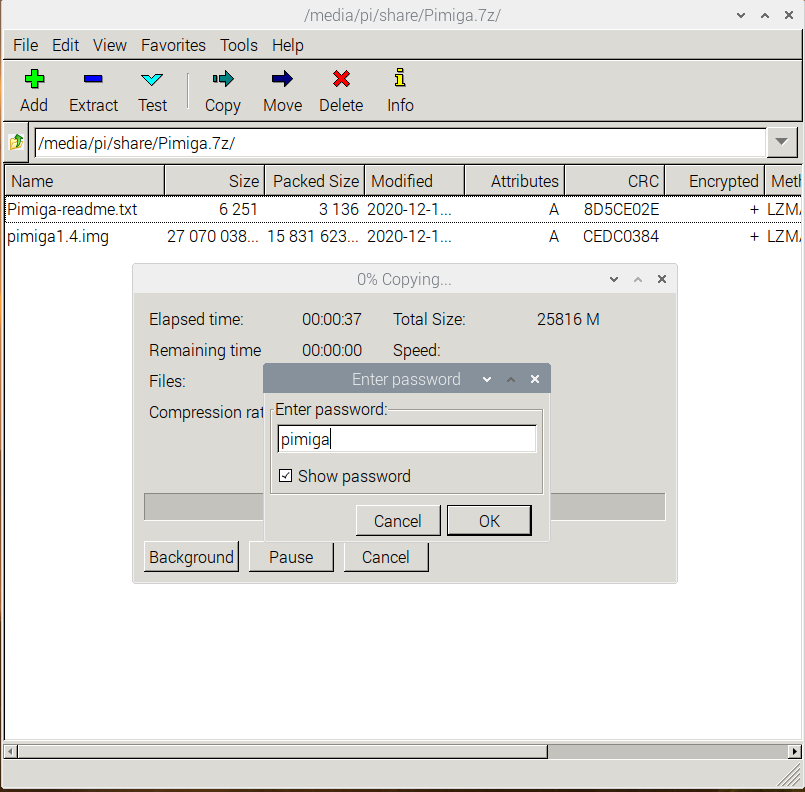Click the scrollbar right arrow
Screen dimensions: 805x792
coord(795,751)
